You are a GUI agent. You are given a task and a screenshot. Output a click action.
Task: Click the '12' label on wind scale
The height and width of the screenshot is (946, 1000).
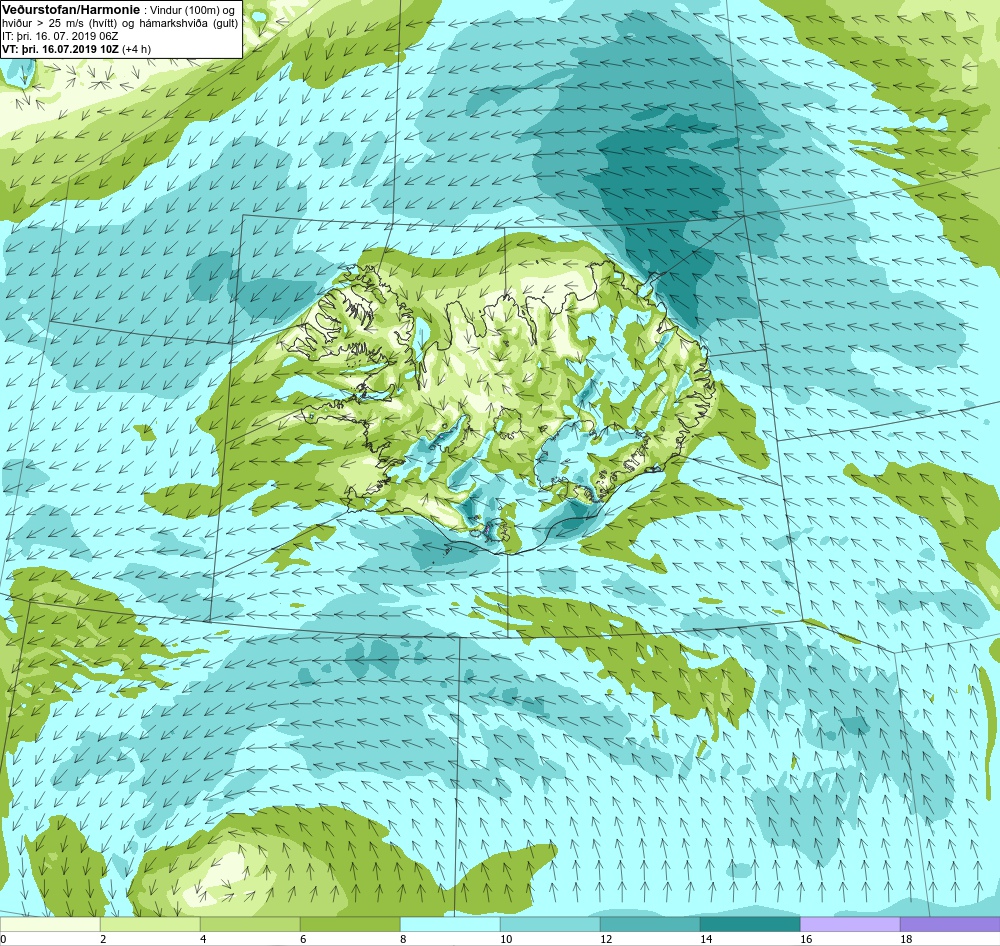(606, 939)
